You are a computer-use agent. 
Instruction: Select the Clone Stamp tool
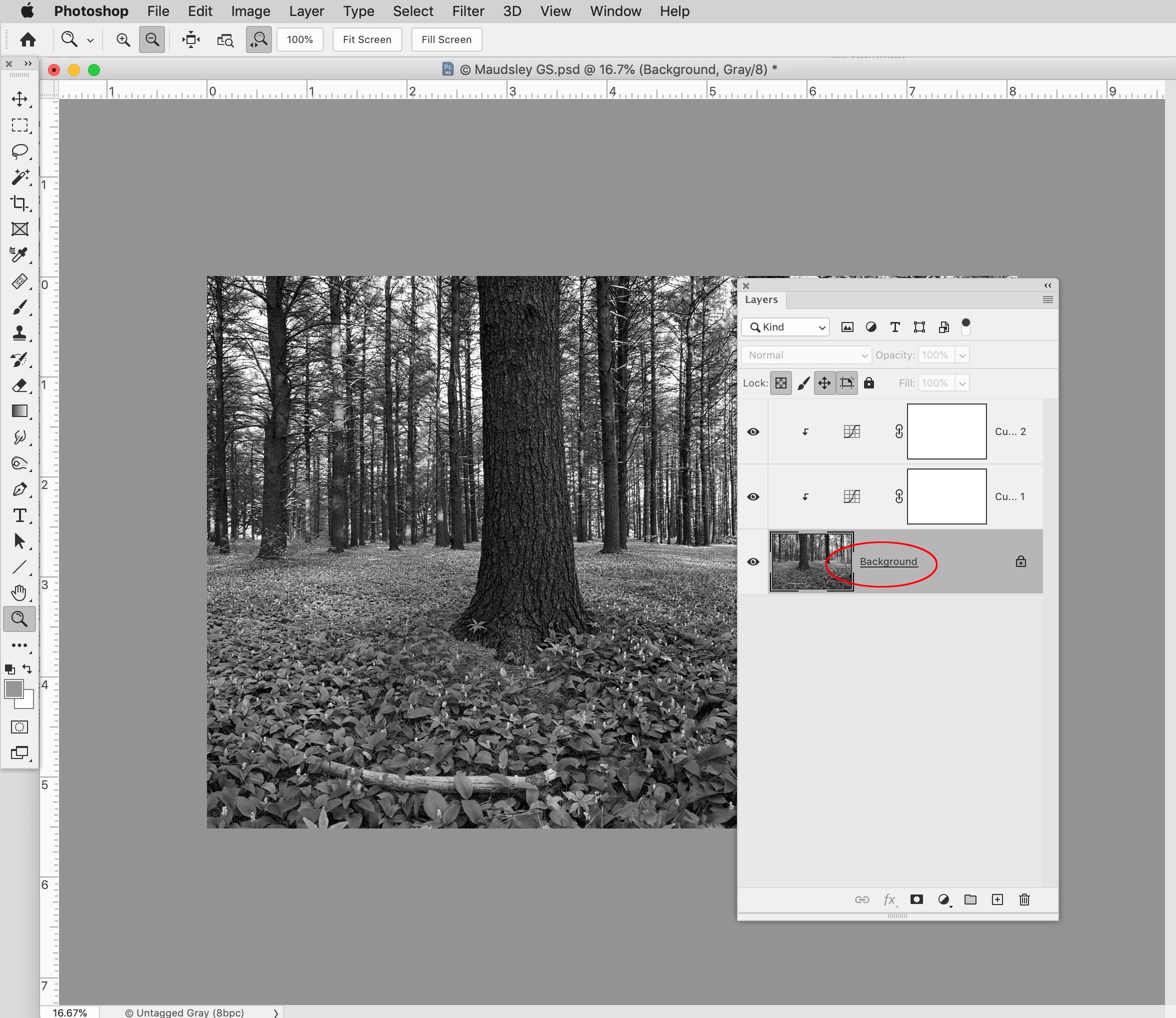(19, 333)
